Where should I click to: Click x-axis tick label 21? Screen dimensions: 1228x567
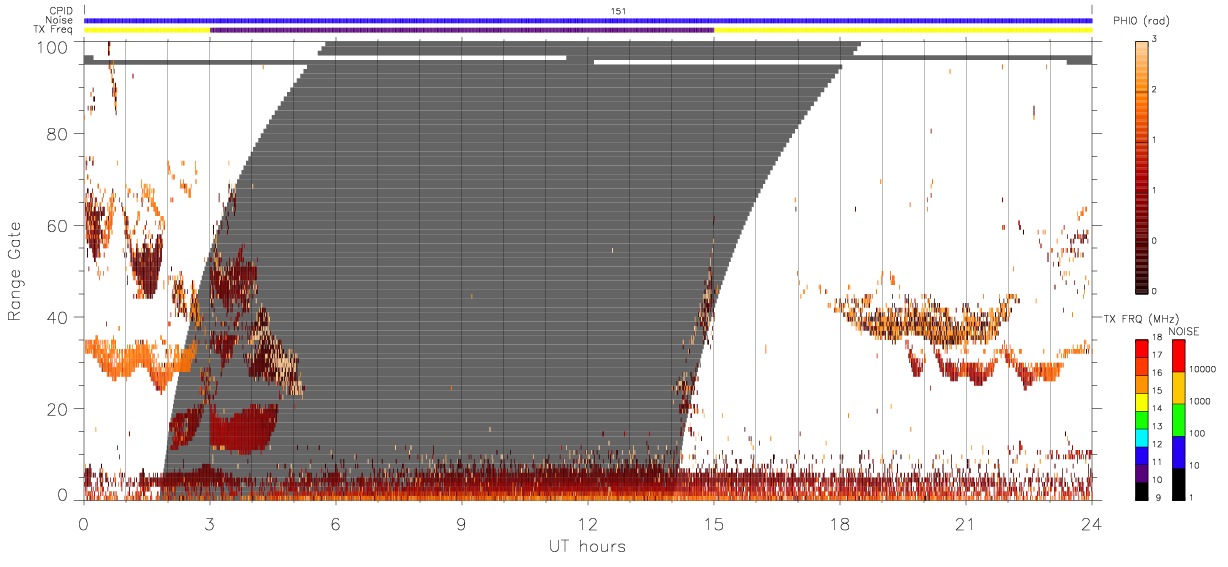[x=966, y=523]
